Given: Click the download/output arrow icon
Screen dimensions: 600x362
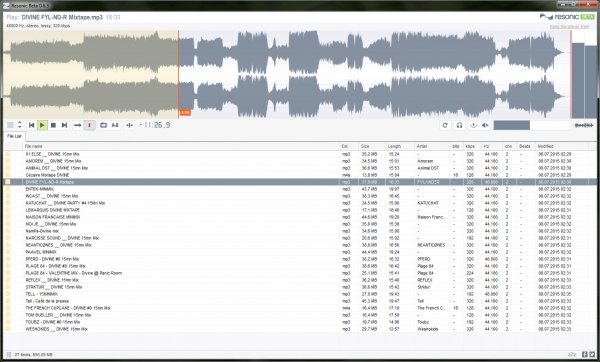Looking at the screenshot, I should (x=473, y=125).
